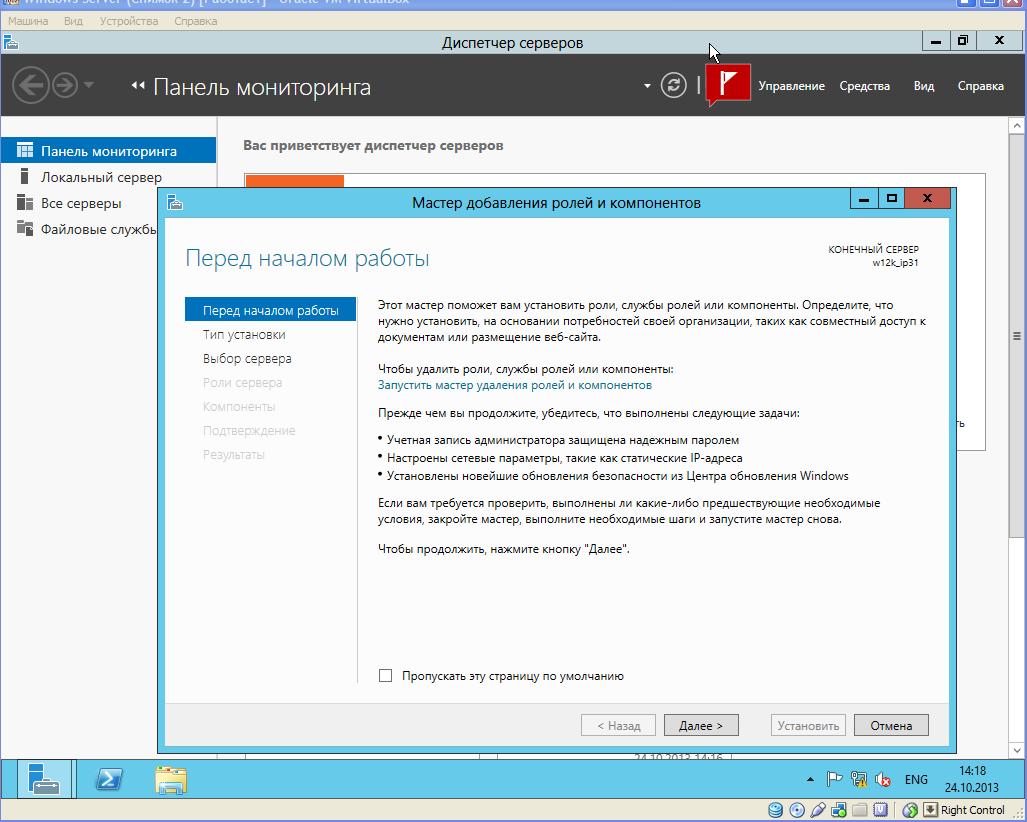This screenshot has height=822, width=1027.
Task: Click Server Manager vertical scrollbar thumb
Action: (x=1017, y=336)
